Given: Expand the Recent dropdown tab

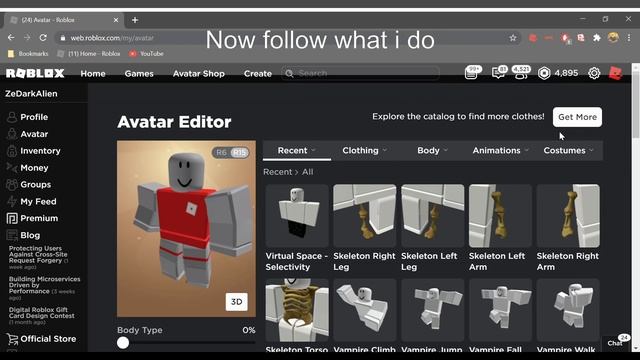Looking at the screenshot, I should tap(297, 151).
